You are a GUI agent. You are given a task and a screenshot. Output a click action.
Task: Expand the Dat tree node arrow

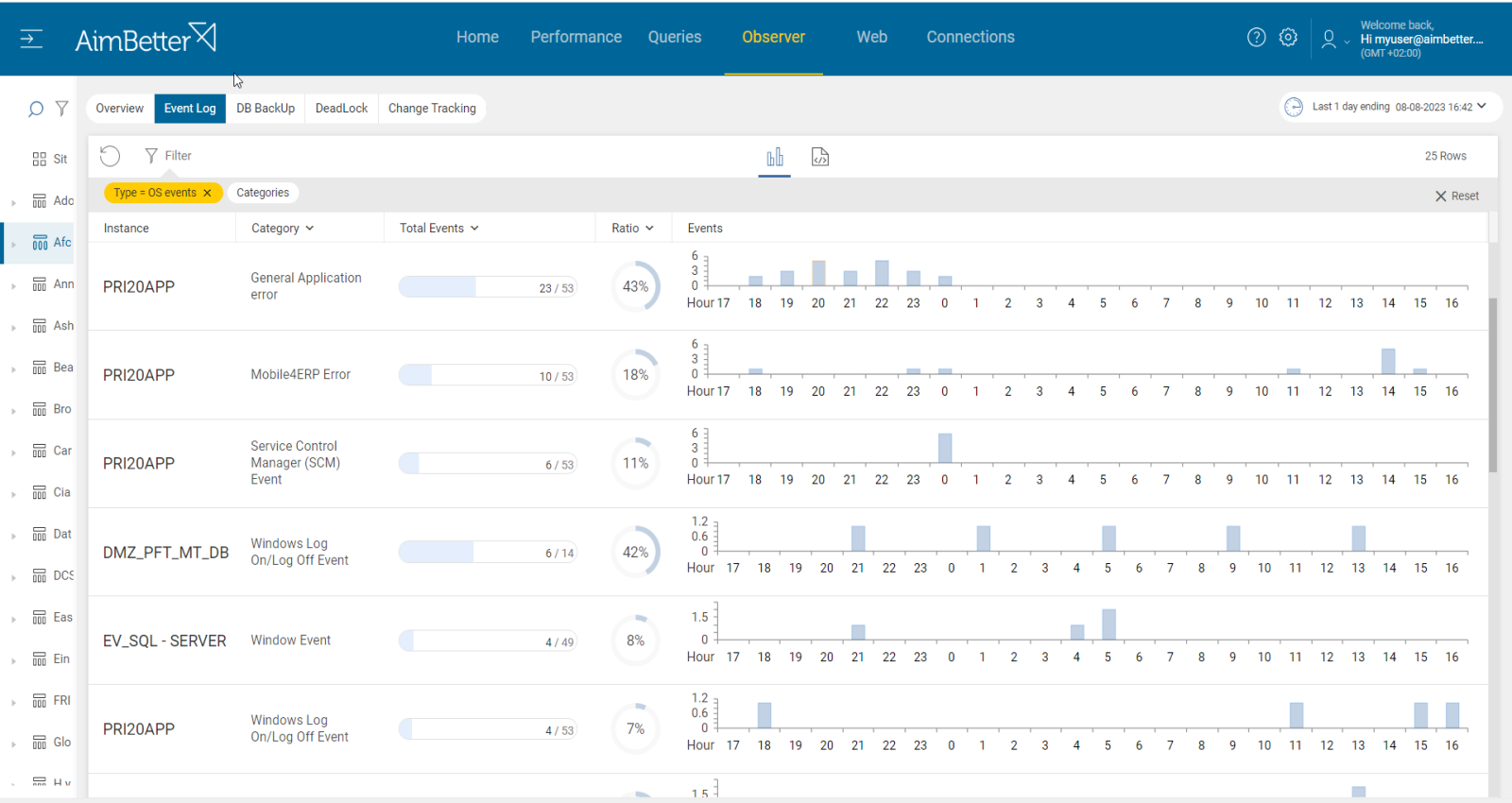[x=13, y=536]
